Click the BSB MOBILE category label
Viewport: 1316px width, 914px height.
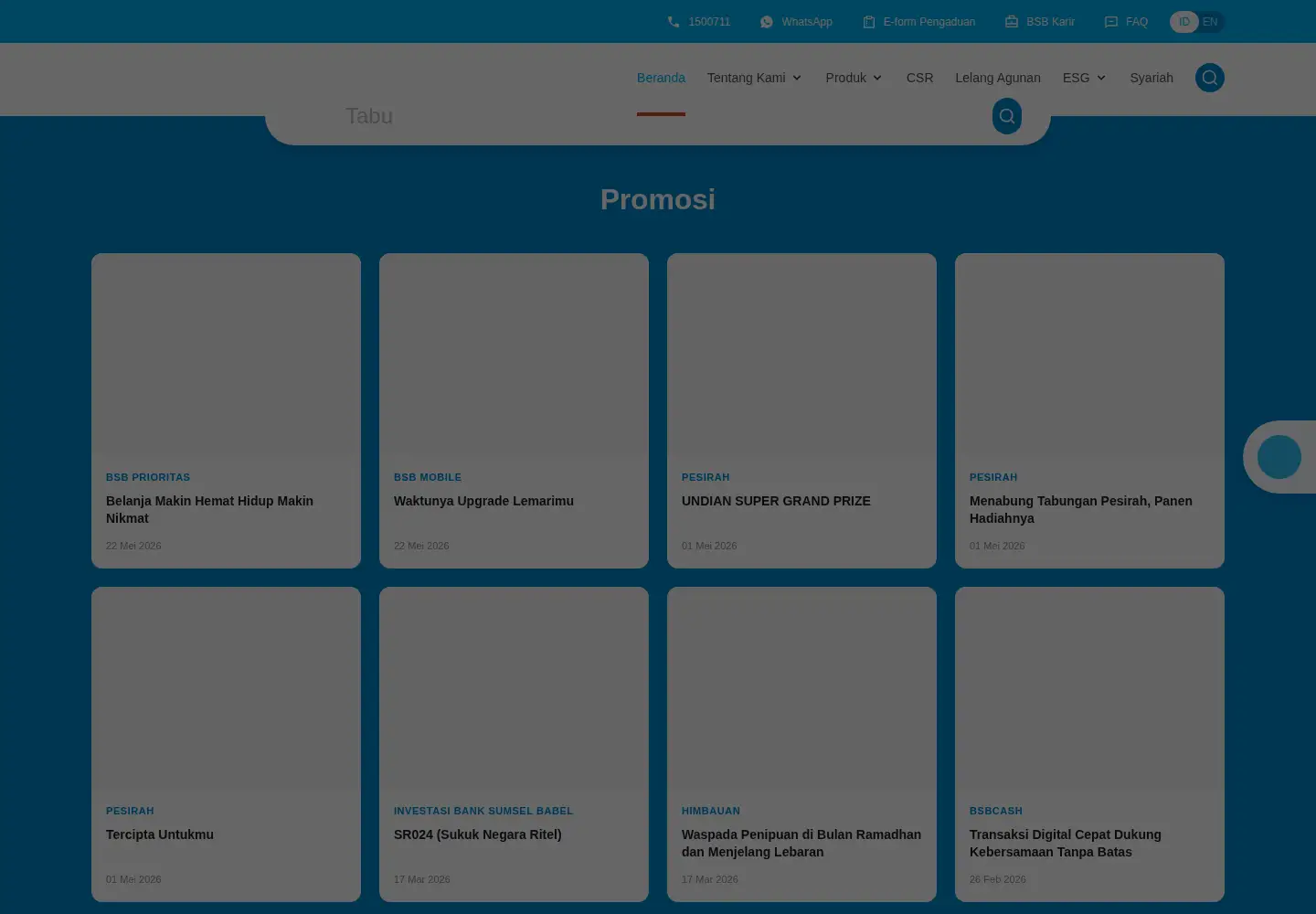click(428, 477)
